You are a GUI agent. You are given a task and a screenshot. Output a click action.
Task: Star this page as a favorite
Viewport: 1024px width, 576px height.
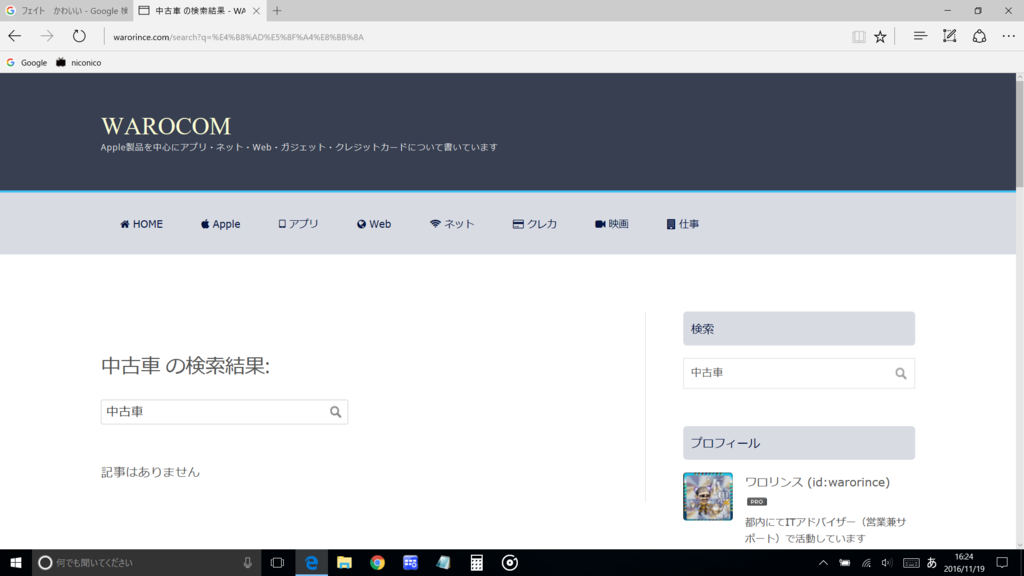click(880, 36)
